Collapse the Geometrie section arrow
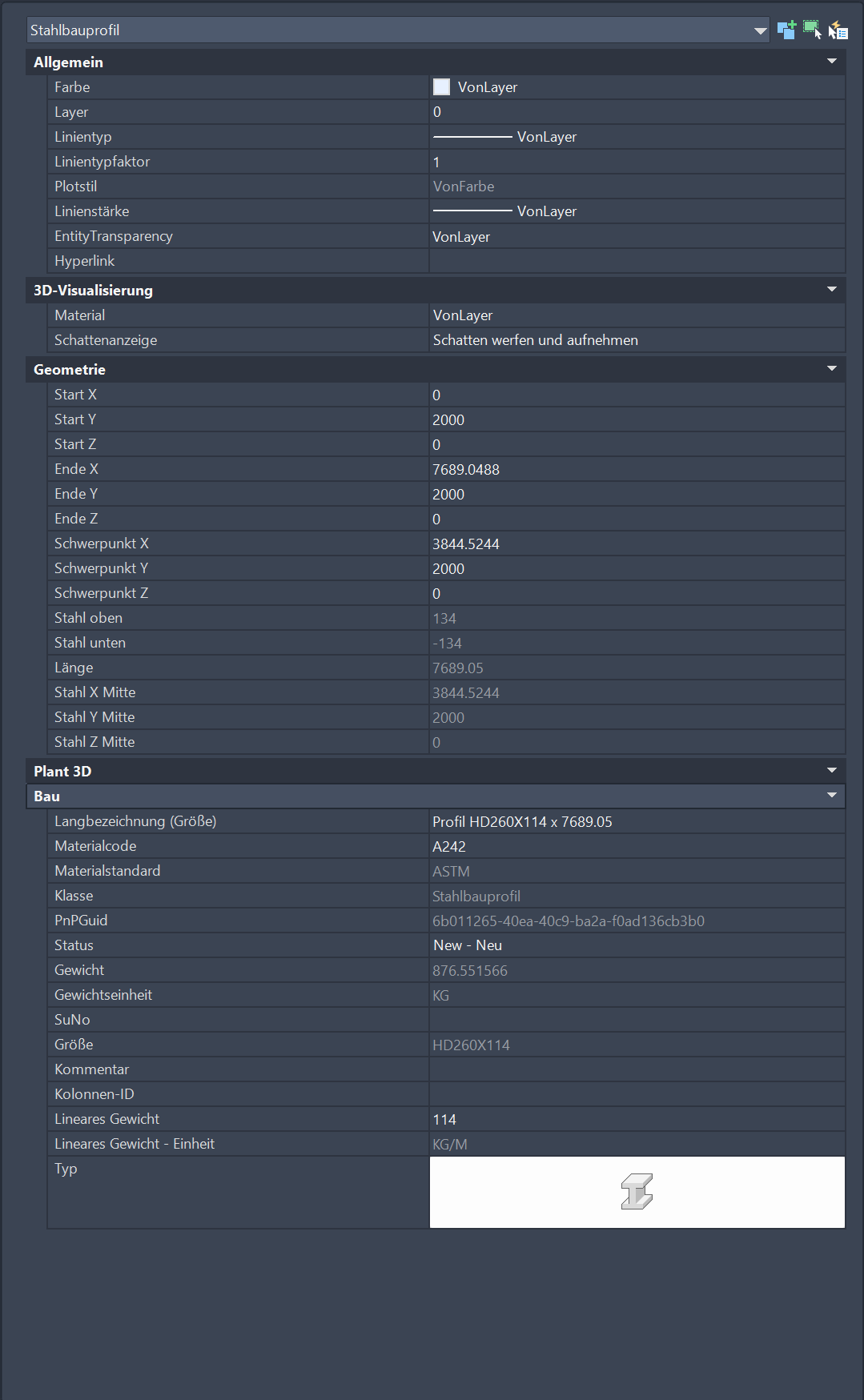Viewport: 864px width, 1400px height. pyautogui.click(x=831, y=369)
